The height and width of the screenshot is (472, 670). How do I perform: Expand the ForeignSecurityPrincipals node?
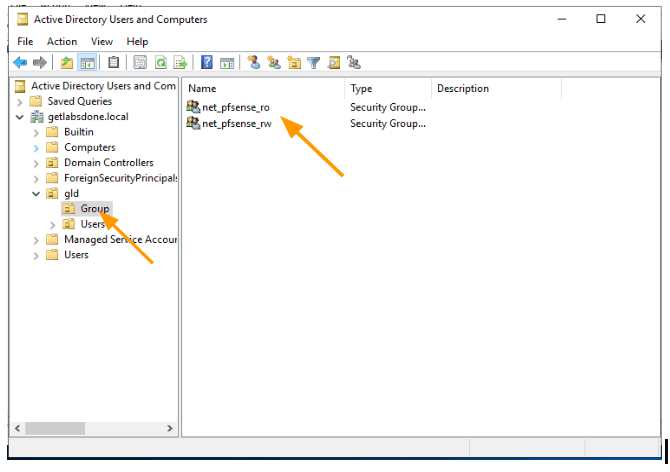click(36, 179)
